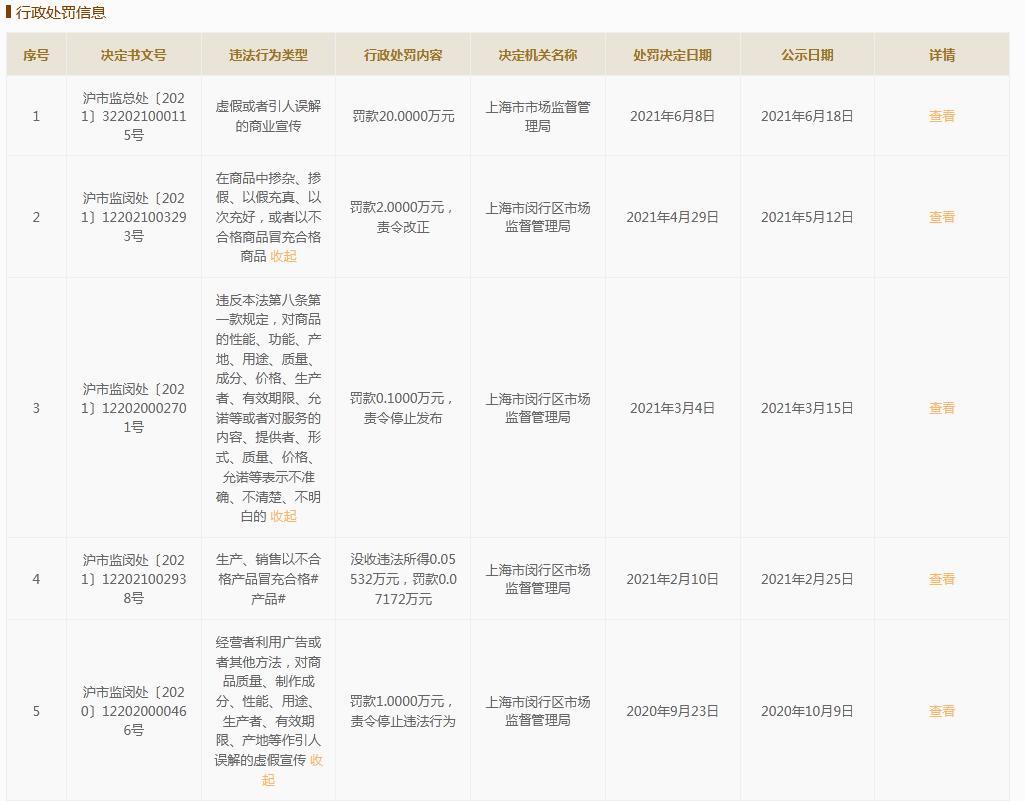点击决定书文号列标题
This screenshot has height=801, width=1025.
[x=133, y=55]
